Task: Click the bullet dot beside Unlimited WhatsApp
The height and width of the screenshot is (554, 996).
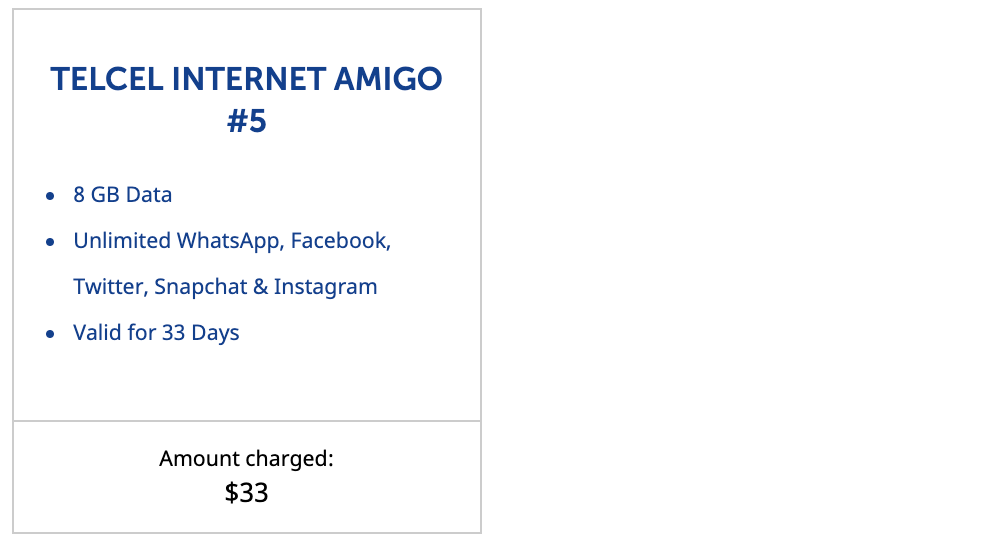Action: tap(50, 241)
